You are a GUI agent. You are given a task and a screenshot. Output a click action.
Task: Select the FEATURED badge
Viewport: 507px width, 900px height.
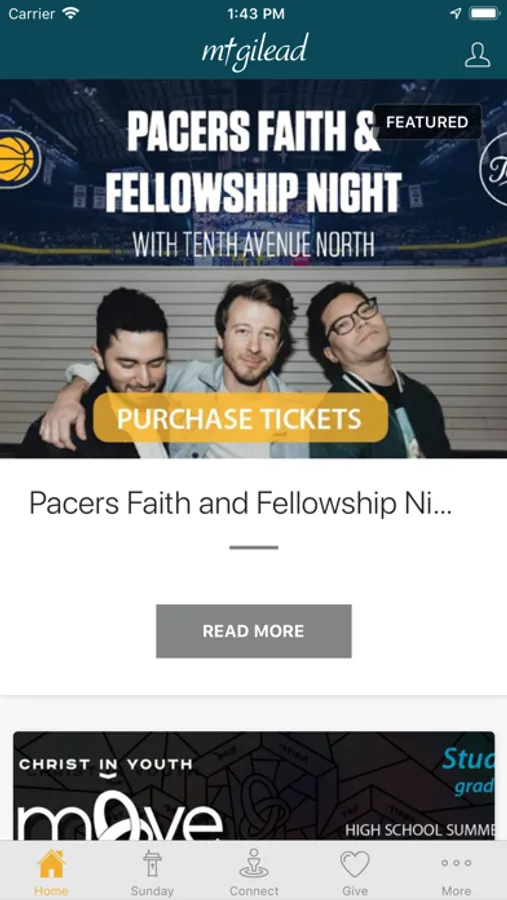tap(427, 122)
